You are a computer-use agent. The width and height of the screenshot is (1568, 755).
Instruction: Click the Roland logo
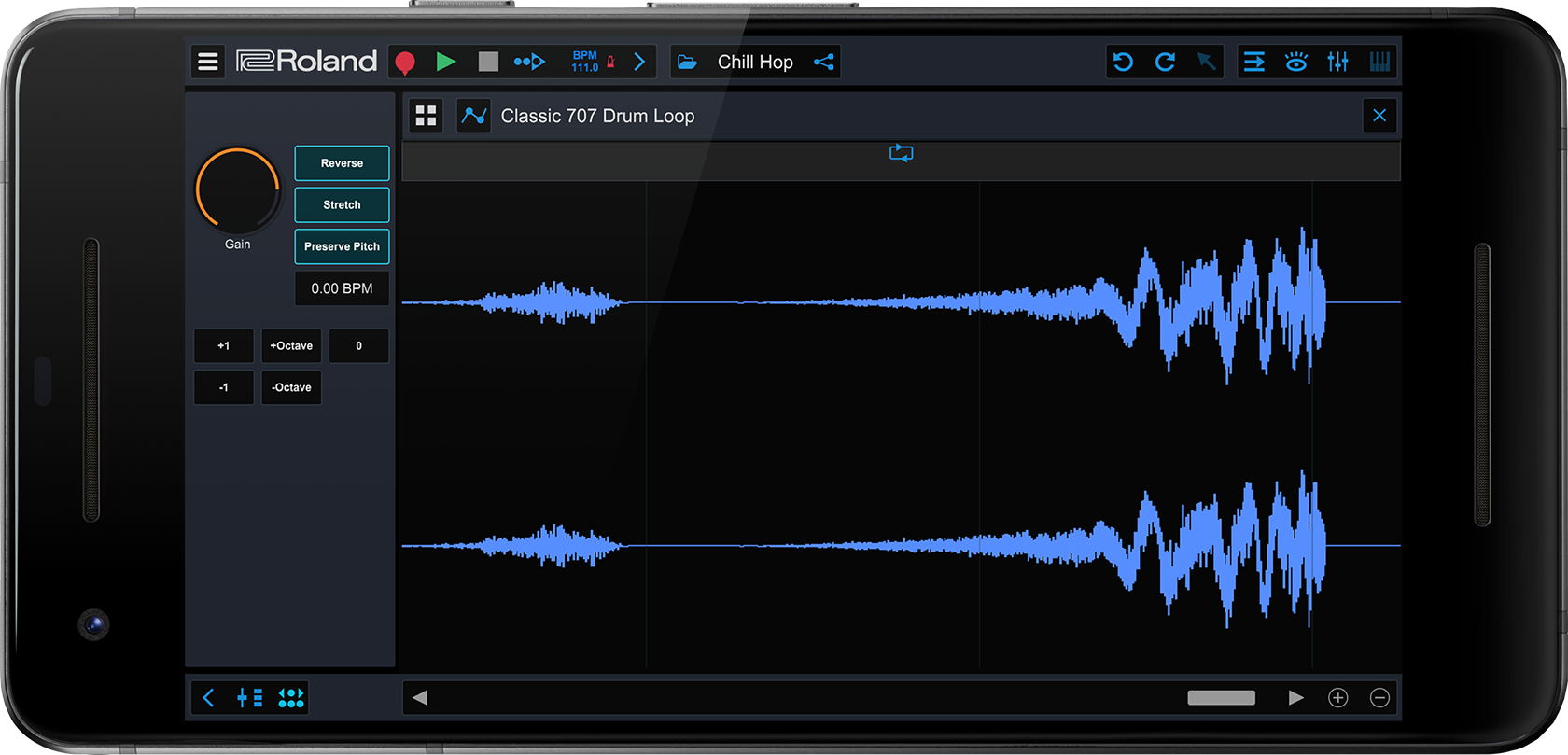coord(306,62)
